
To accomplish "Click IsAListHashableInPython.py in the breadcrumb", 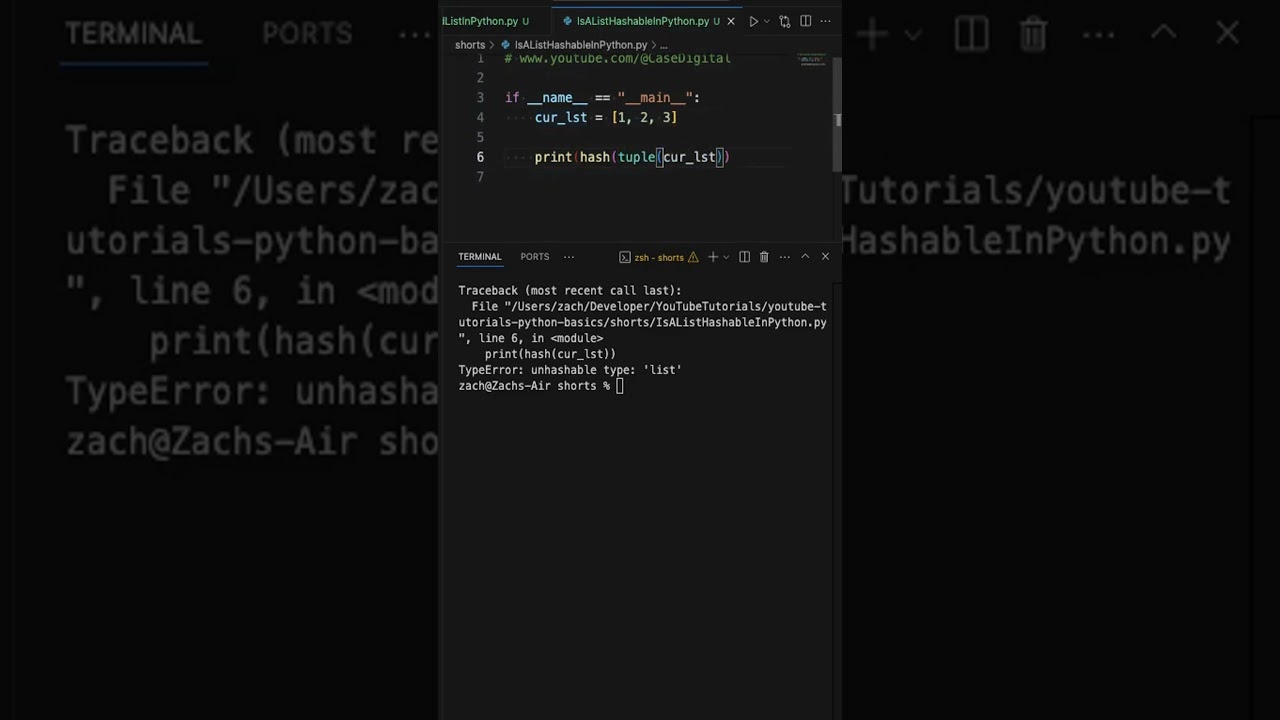I will (x=581, y=45).
